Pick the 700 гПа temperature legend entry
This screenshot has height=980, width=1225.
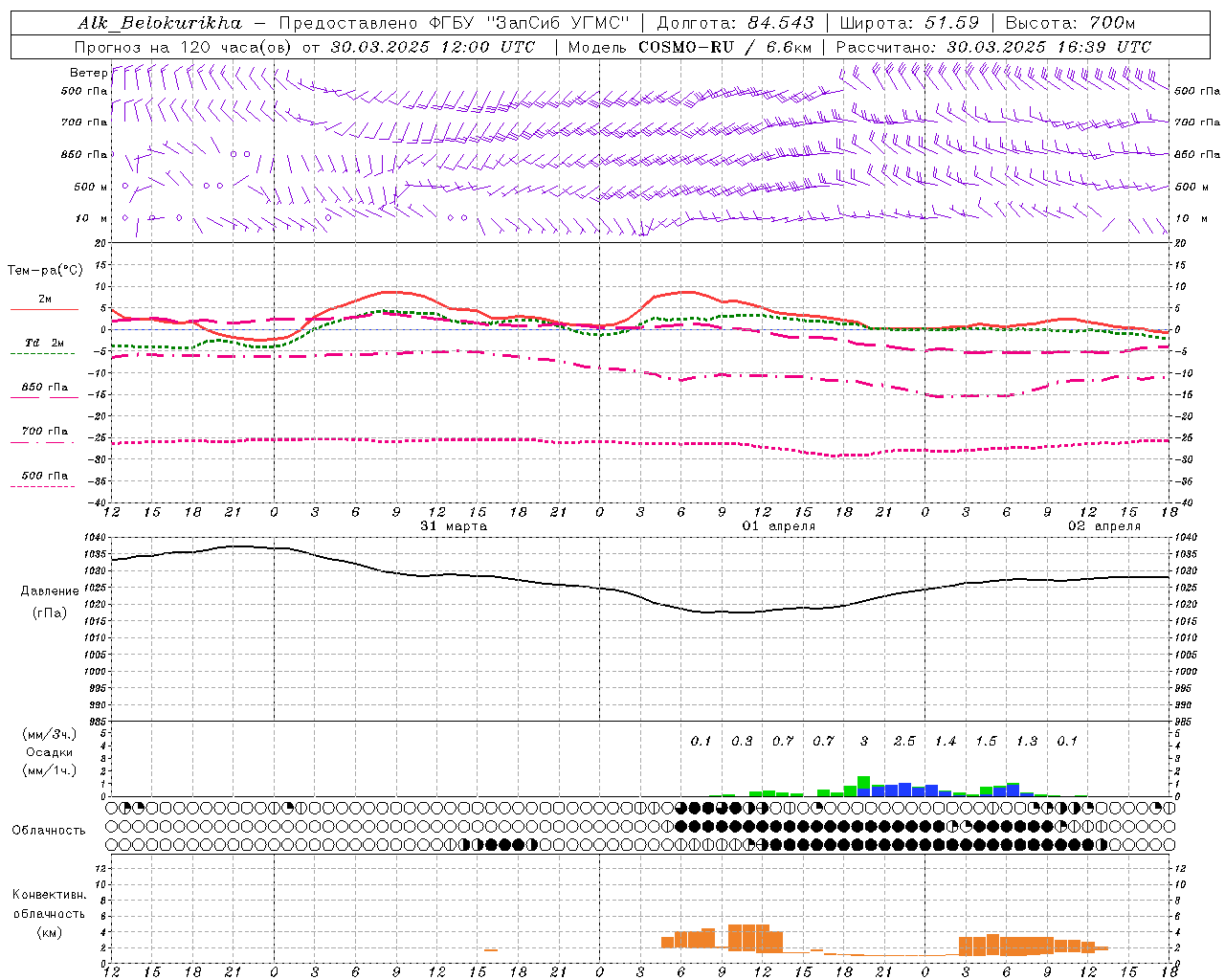coord(44,432)
